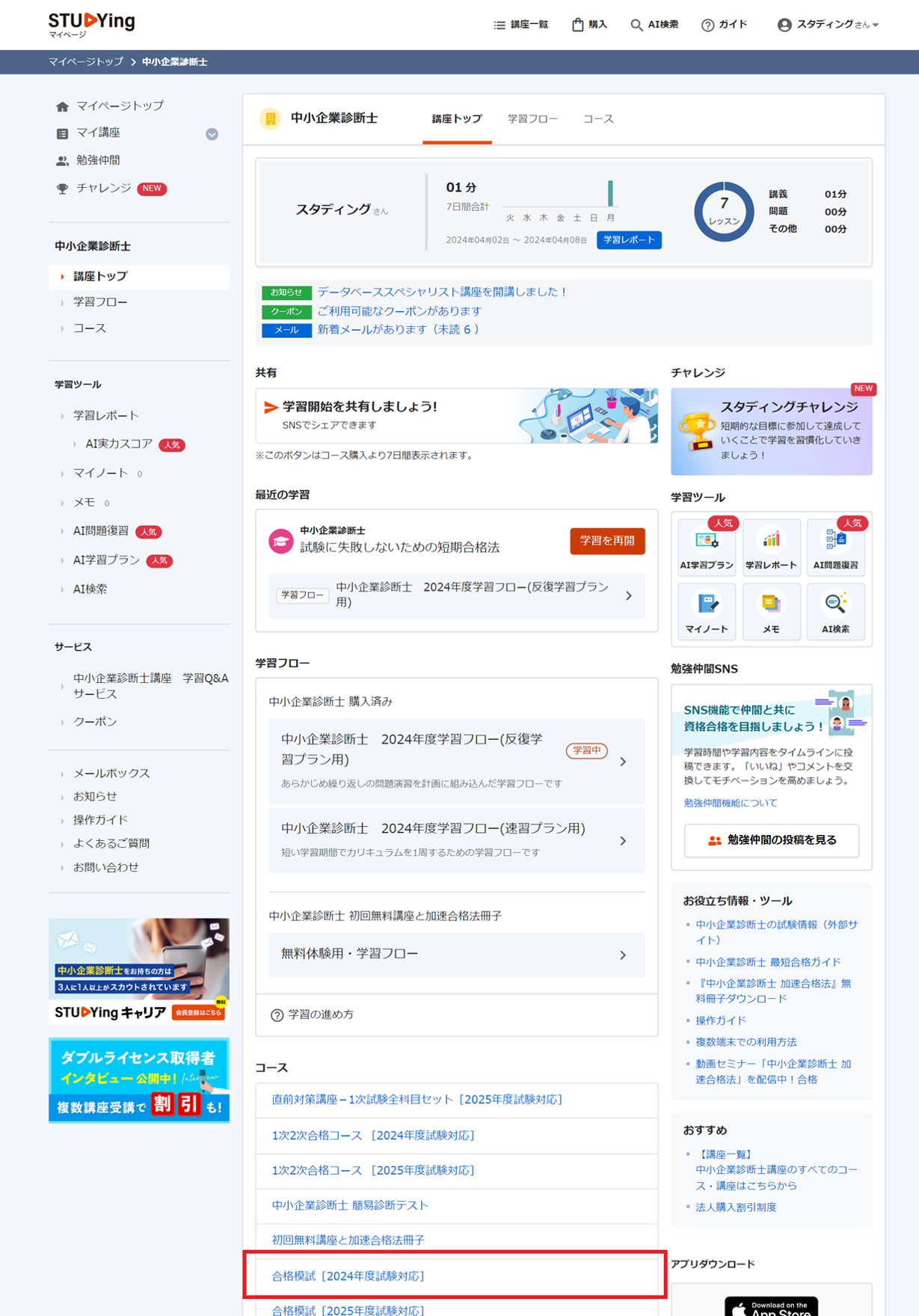Open the 速習プラン用 learning flow row
The image size is (919, 1316).
coord(456,839)
